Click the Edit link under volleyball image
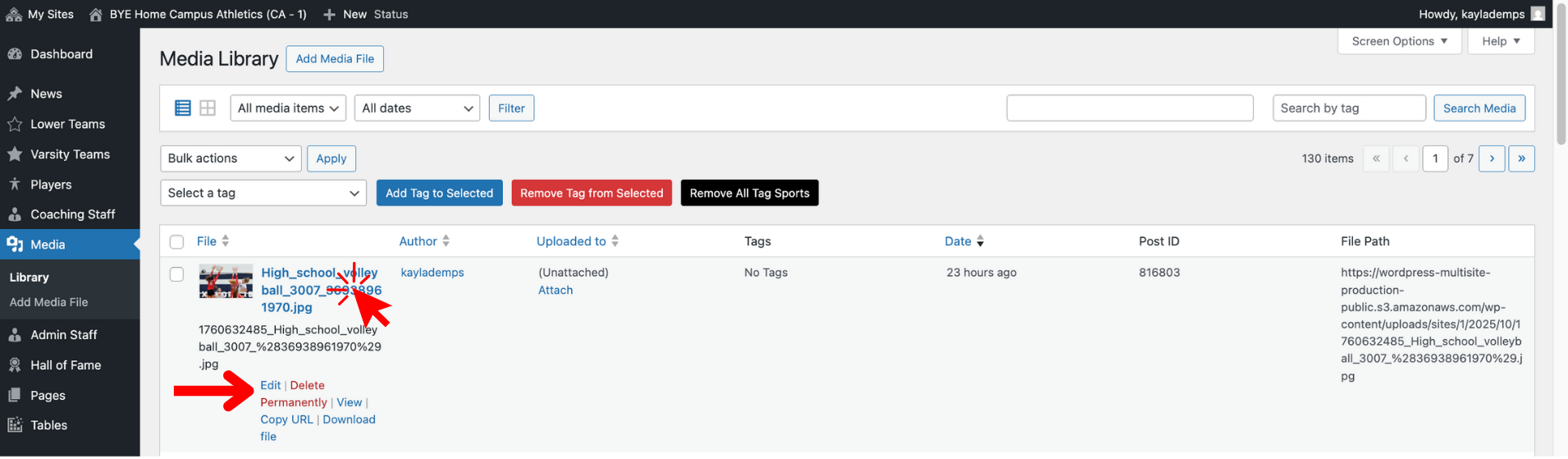Image resolution: width=1568 pixels, height=459 pixels. pos(270,385)
